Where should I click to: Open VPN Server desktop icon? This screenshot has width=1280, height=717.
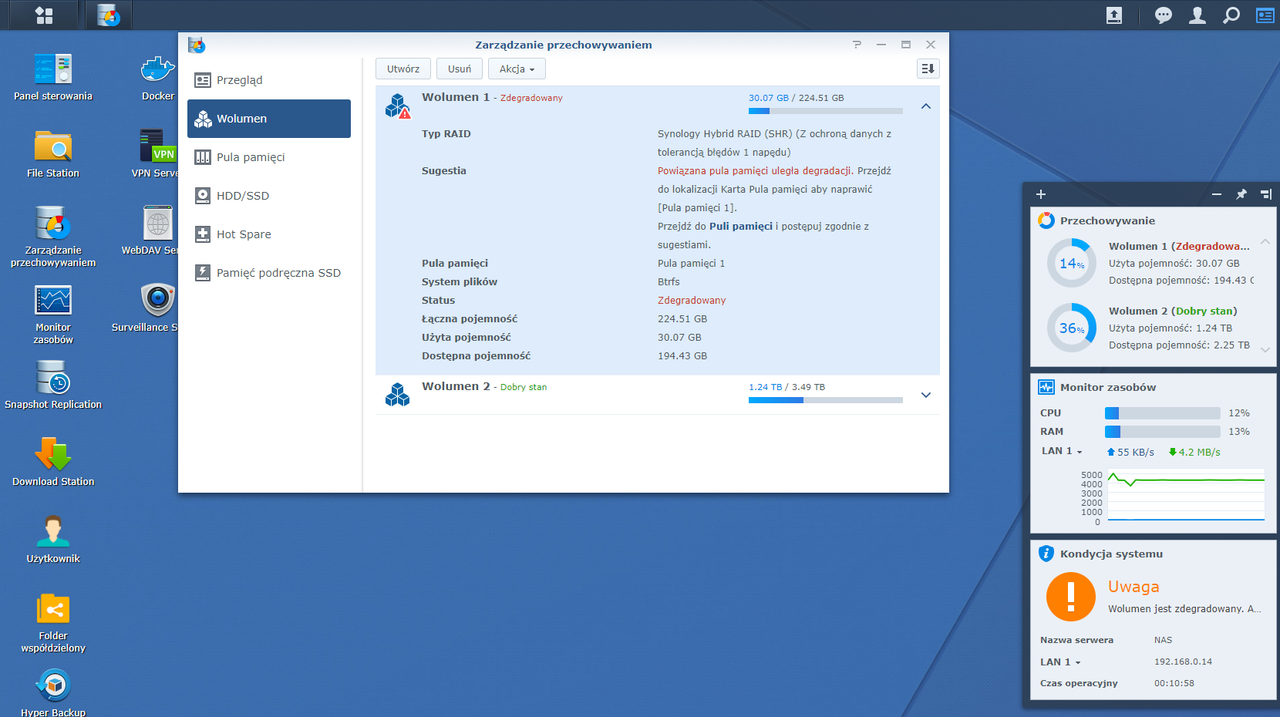coord(155,154)
